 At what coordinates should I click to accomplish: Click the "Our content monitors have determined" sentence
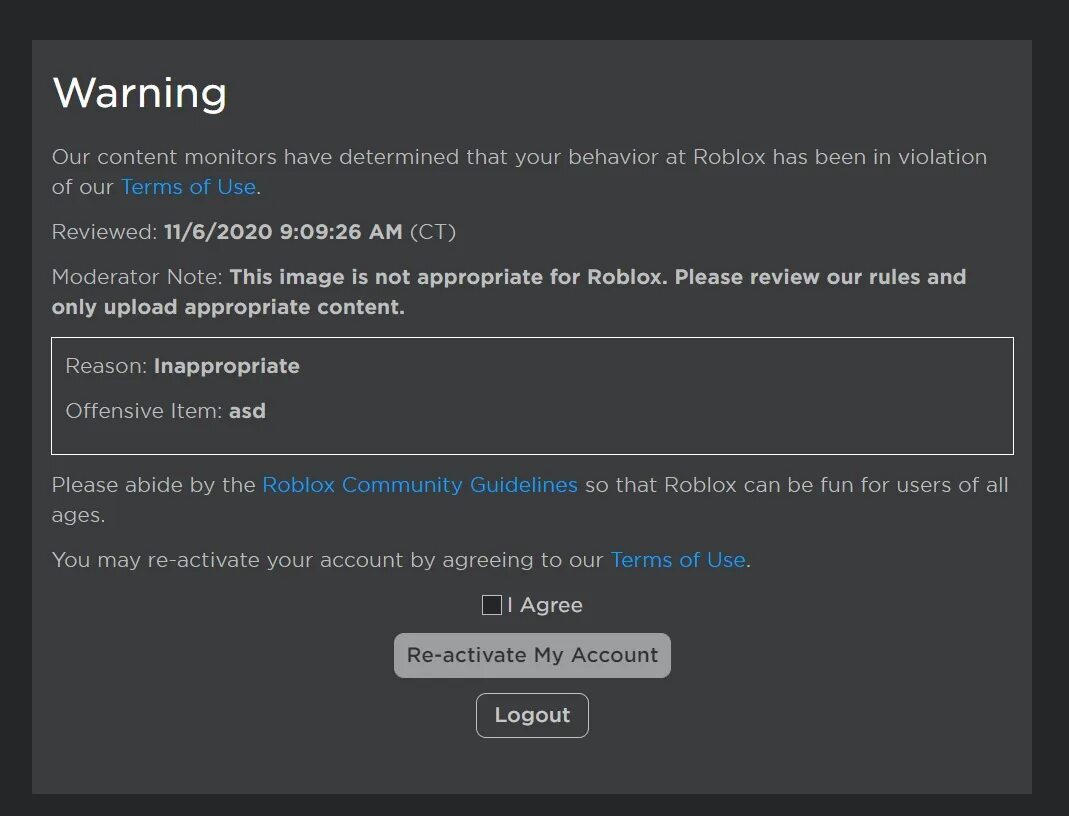(520, 172)
